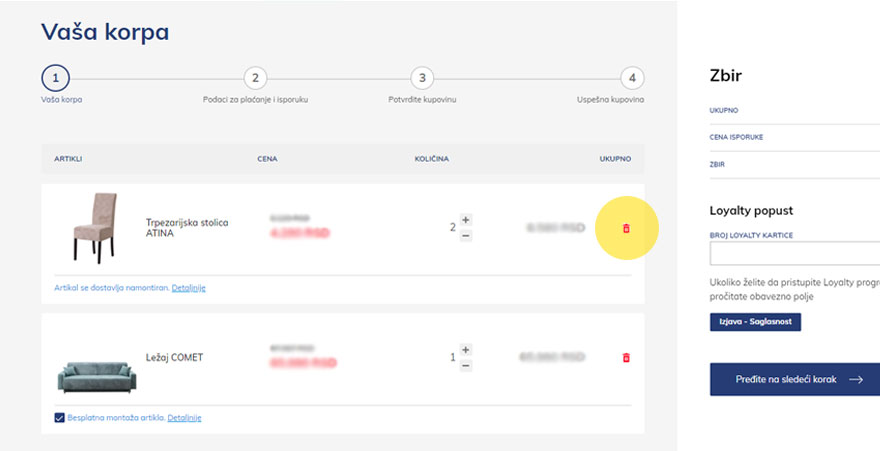The height and width of the screenshot is (451, 880).
Task: Proceed with Pređite na sledeći korak
Action: 795,380
